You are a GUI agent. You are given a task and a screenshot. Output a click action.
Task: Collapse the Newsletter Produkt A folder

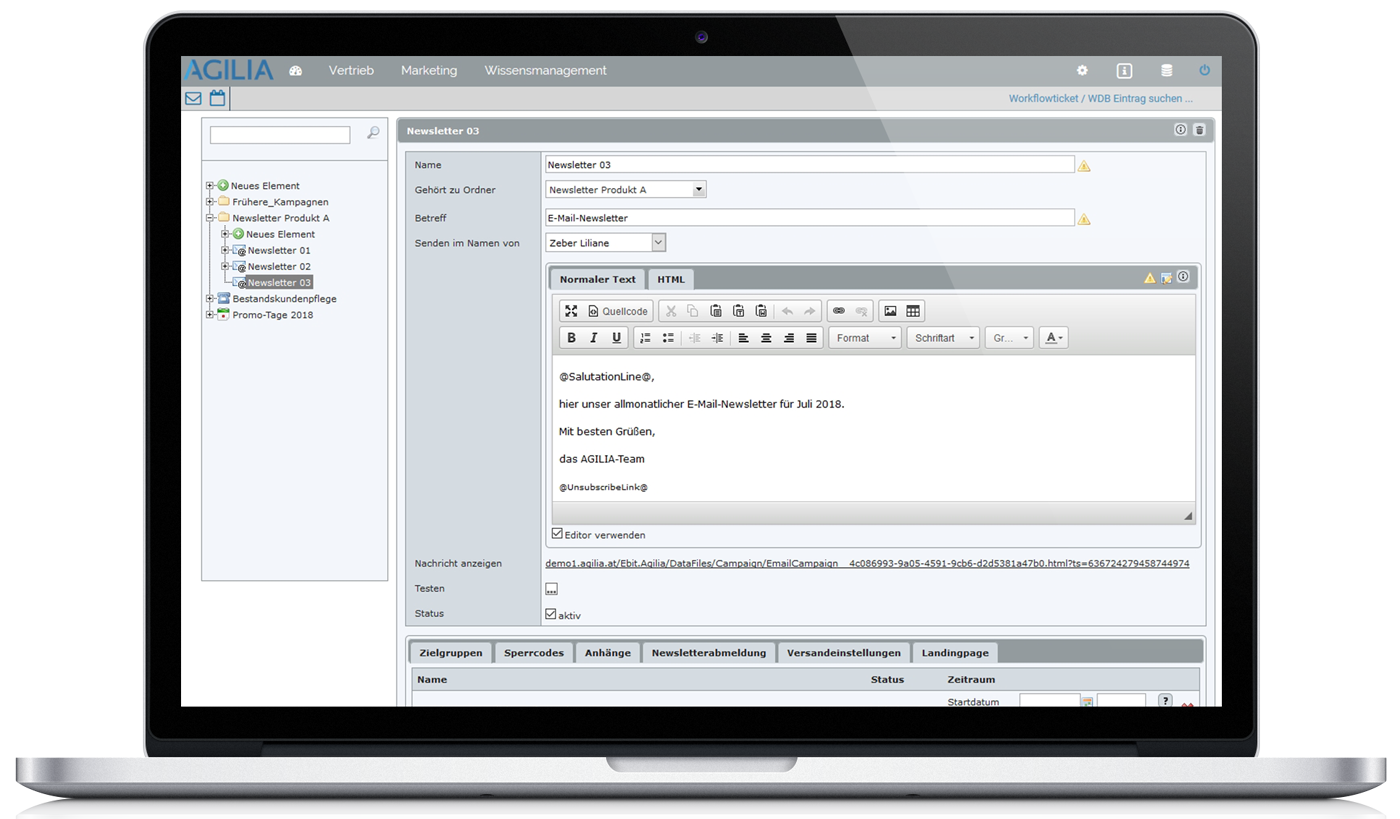210,218
